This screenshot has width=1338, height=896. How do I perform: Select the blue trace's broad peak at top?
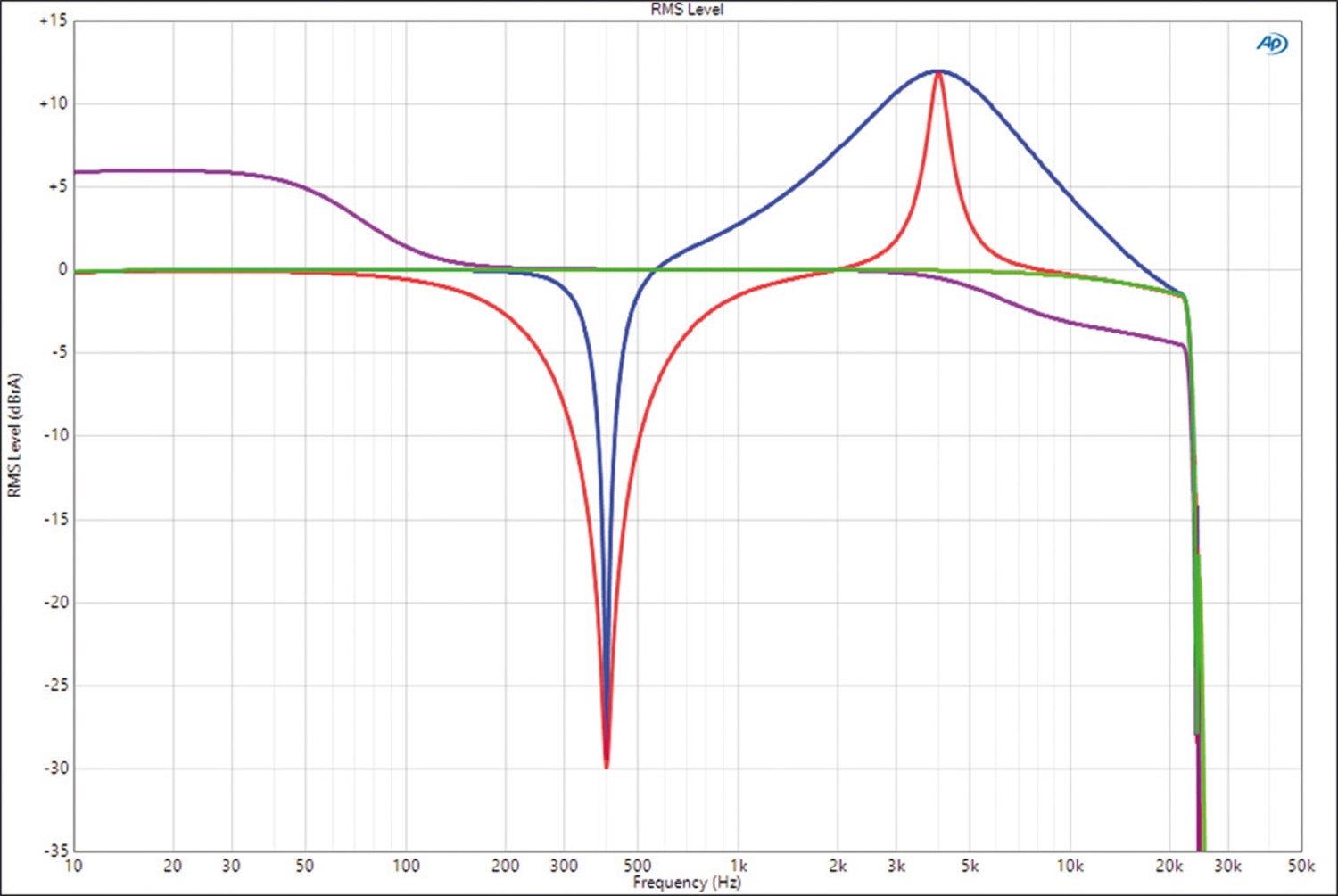938,70
